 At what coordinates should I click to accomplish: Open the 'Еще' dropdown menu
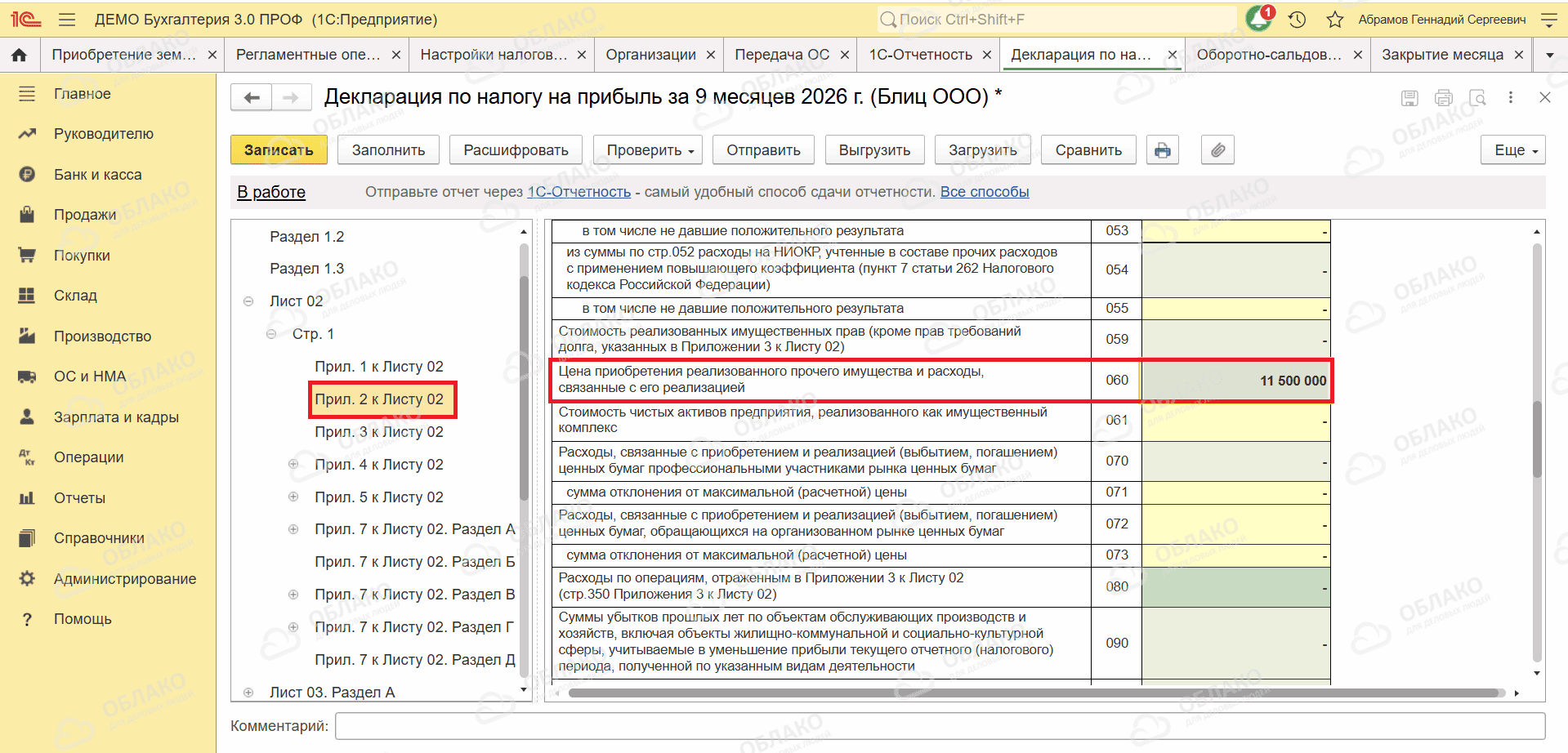pos(1512,150)
